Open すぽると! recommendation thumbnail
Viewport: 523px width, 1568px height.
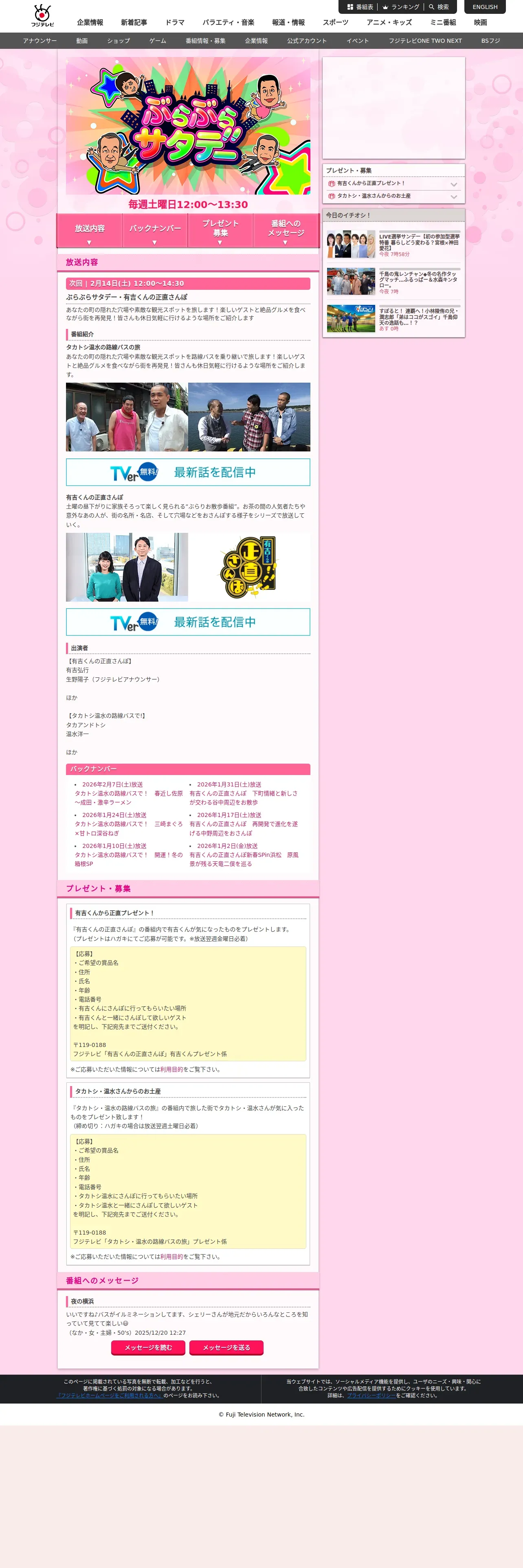[351, 318]
